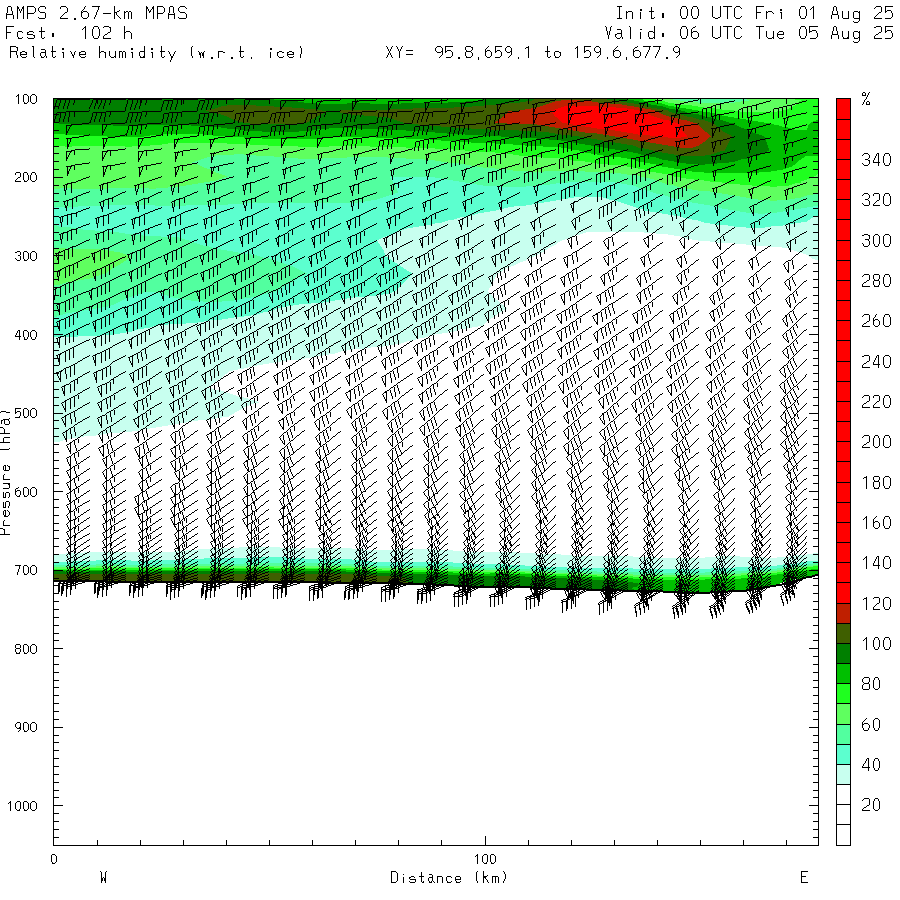Select the 700 hPa pressure axis label

click(26, 571)
